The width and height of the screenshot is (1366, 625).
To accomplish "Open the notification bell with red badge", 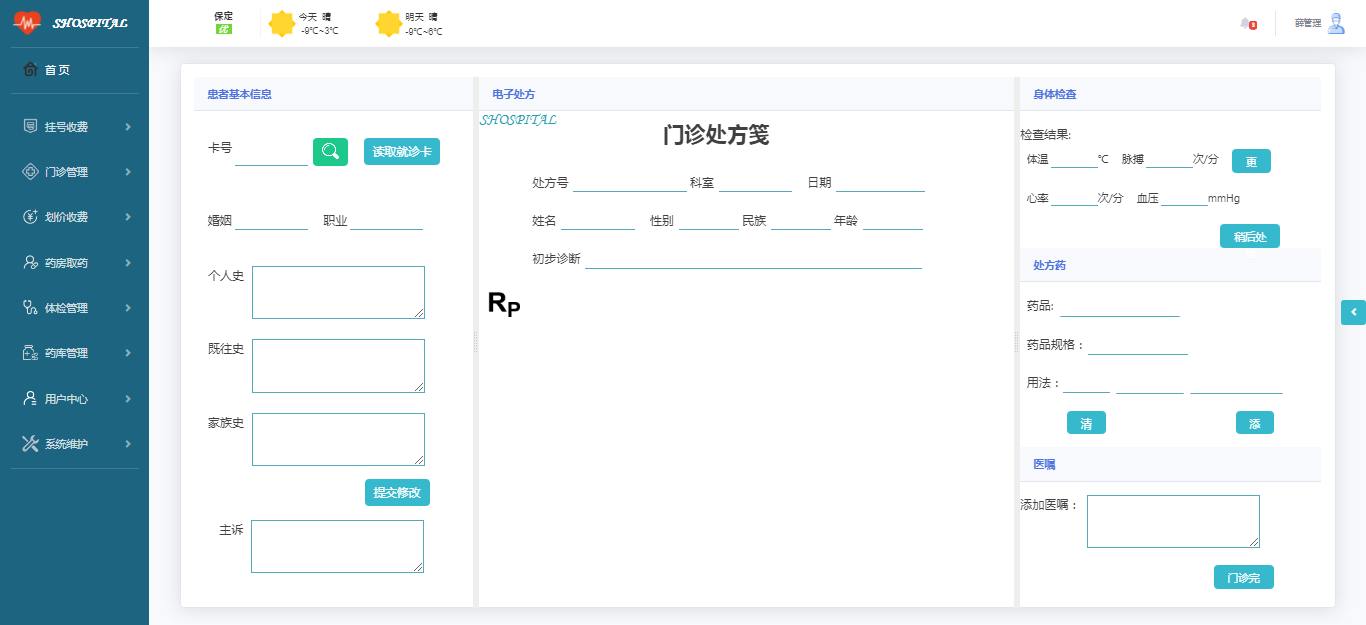I will (x=1246, y=23).
